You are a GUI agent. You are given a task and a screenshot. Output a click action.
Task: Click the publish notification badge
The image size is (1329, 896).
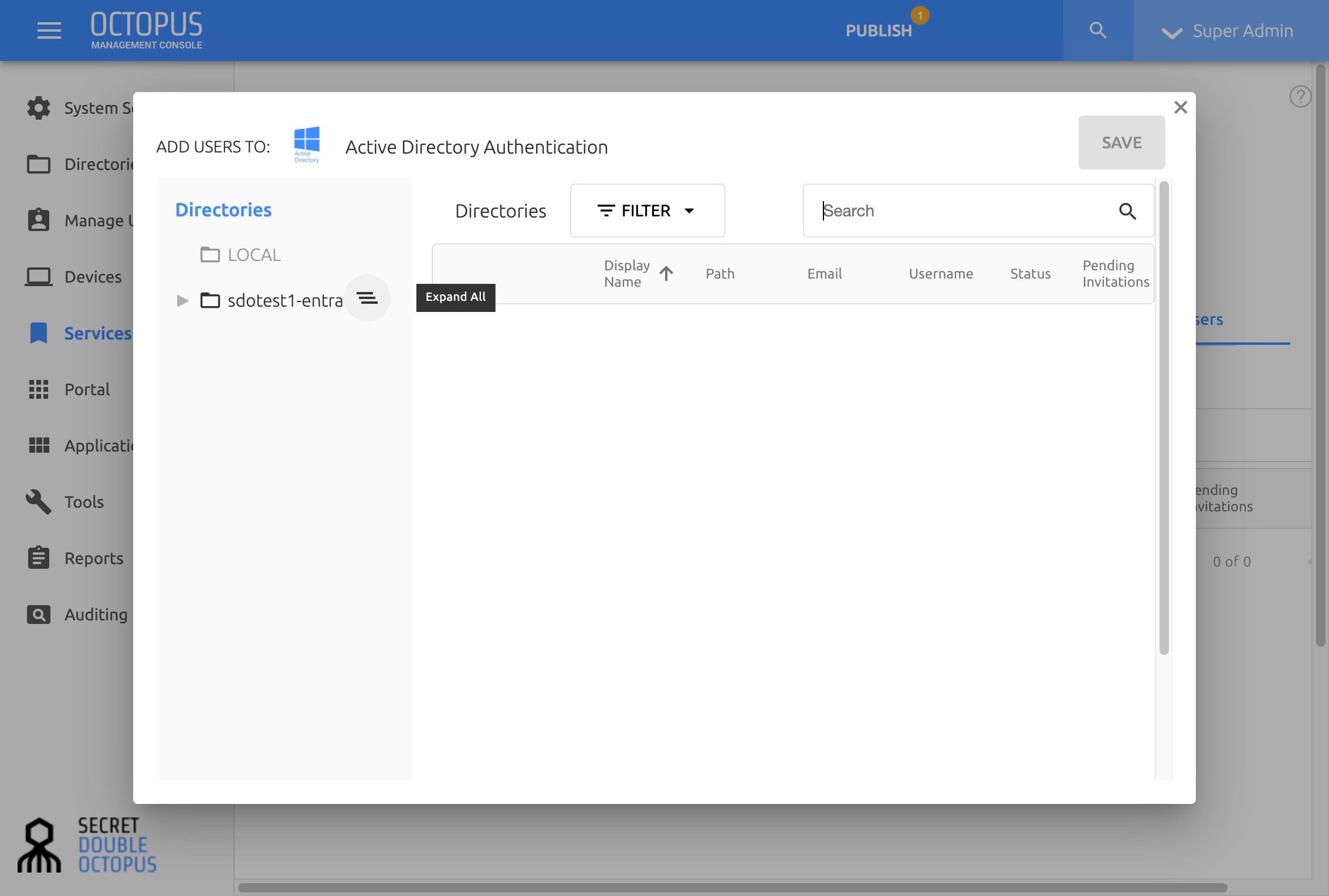(920, 15)
